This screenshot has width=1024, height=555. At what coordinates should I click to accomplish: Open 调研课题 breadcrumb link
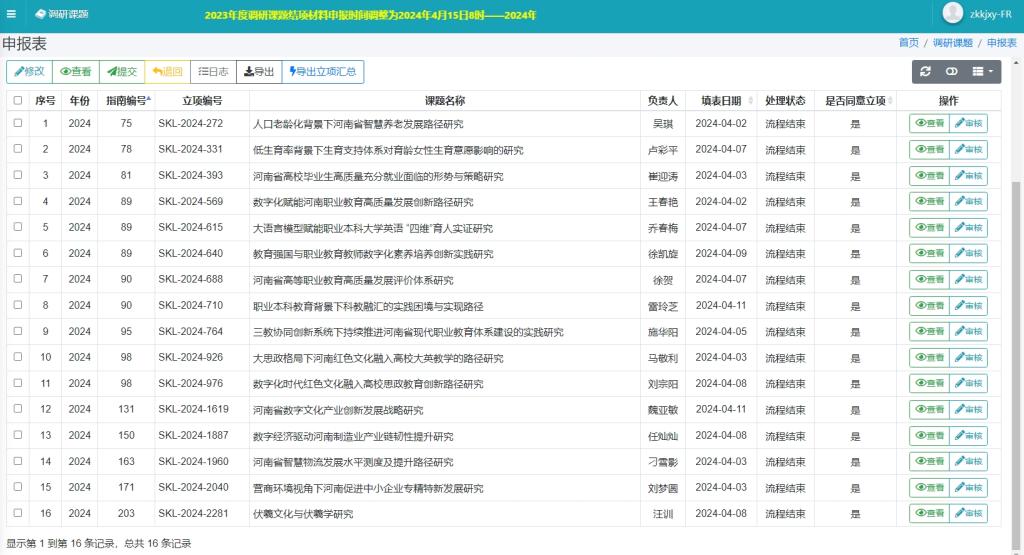tap(952, 43)
